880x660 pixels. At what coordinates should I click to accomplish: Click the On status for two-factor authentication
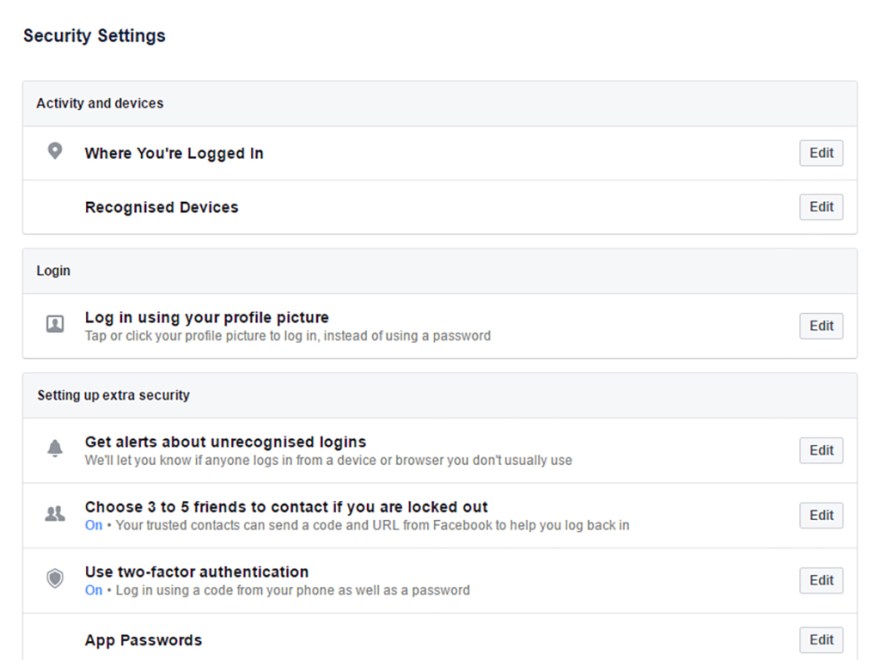point(92,590)
